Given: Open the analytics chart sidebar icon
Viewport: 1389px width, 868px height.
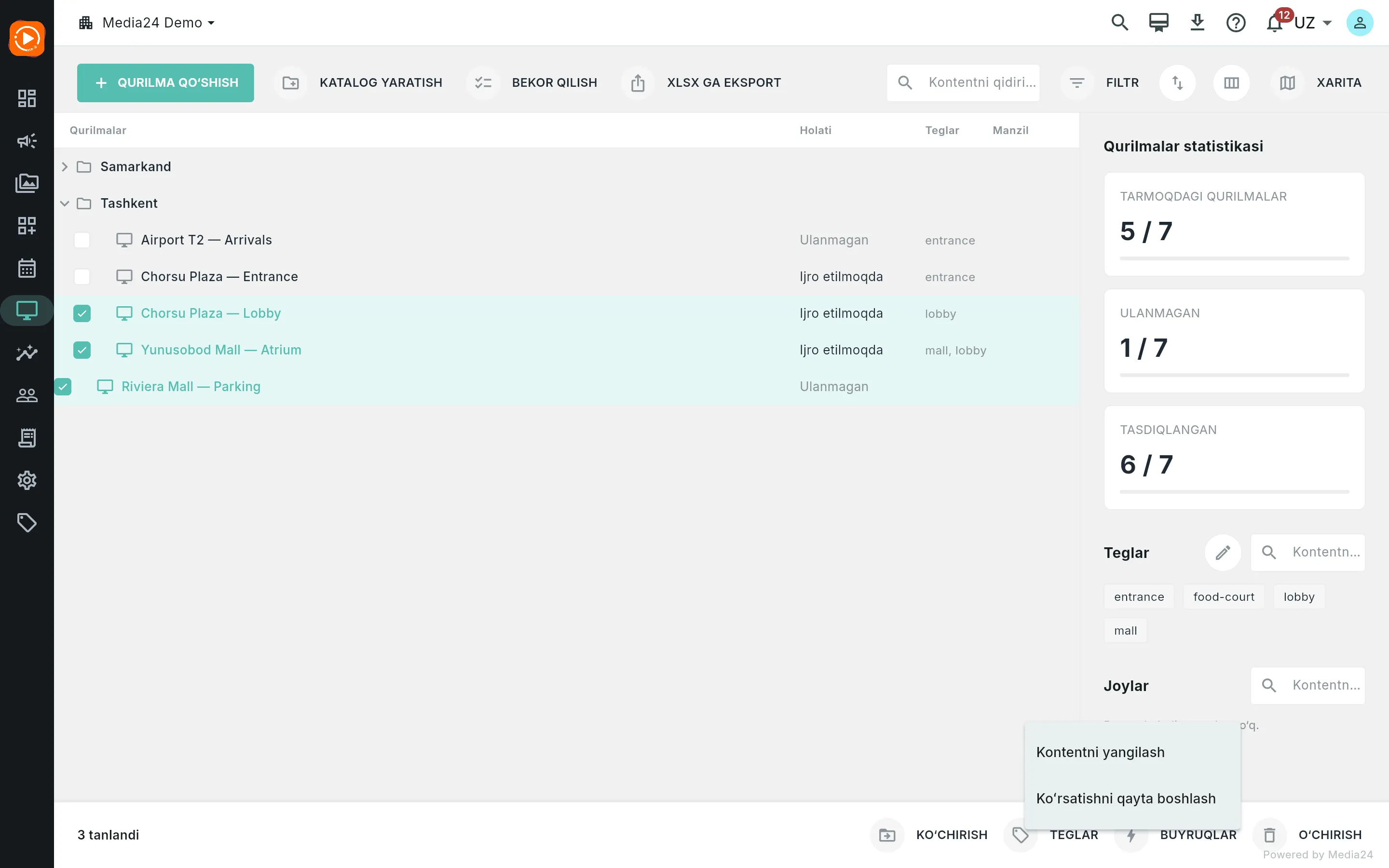Looking at the screenshot, I should click(27, 353).
